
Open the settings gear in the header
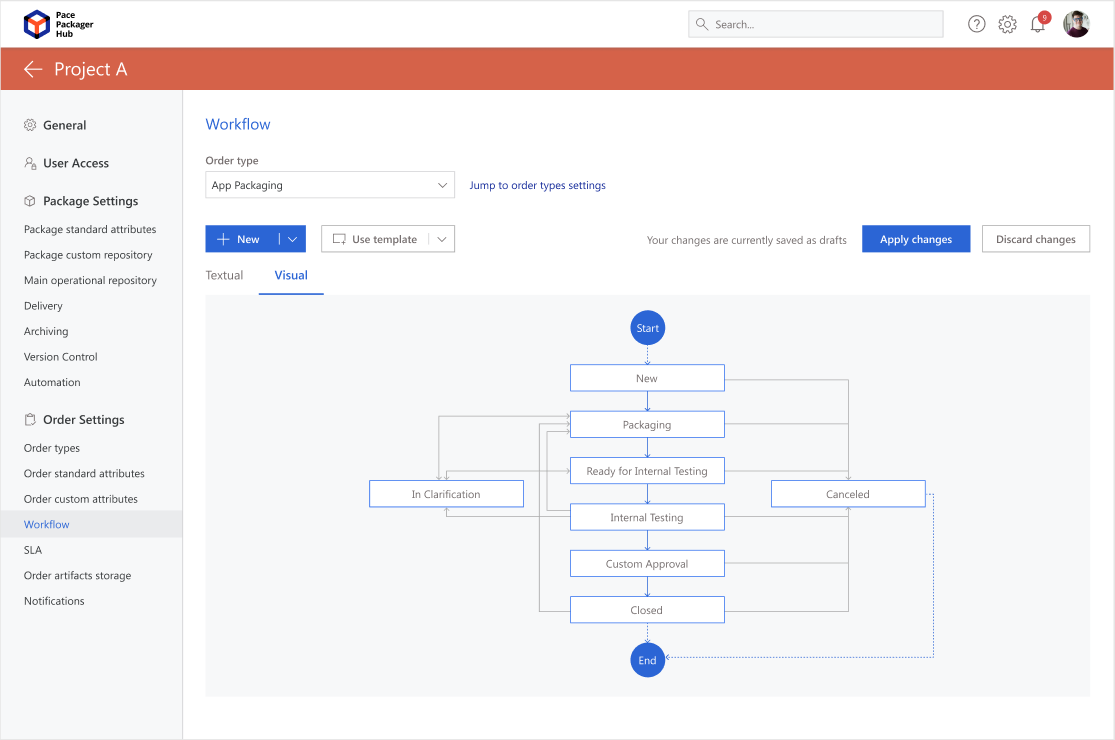tap(1007, 24)
